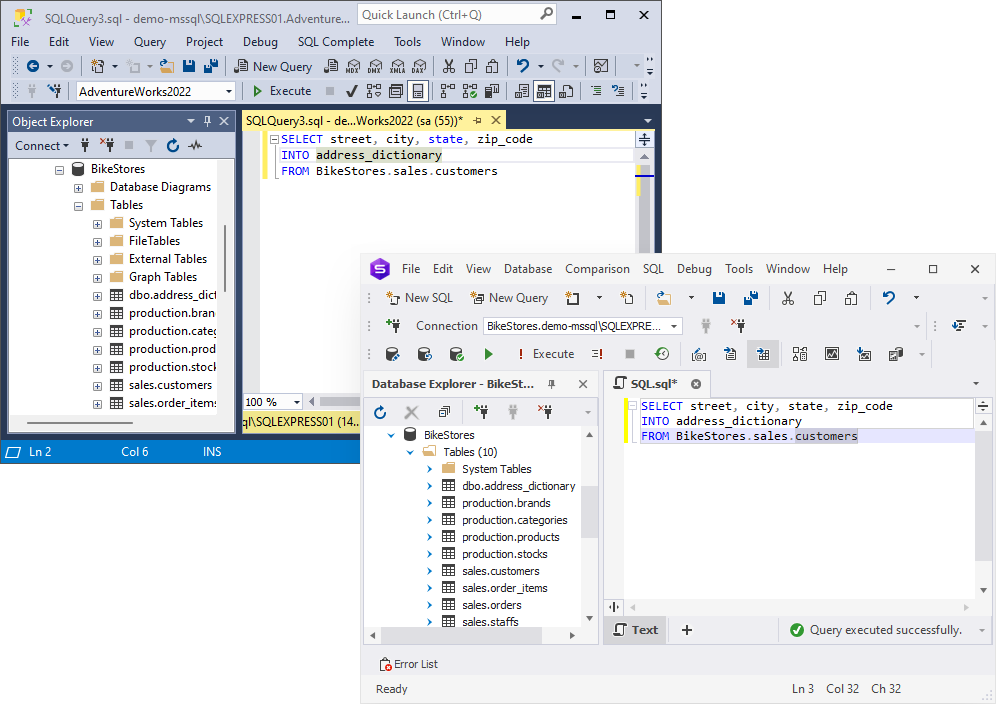The image size is (996, 704).
Task: Refresh Database Explorer in dbForge
Action: [380, 412]
